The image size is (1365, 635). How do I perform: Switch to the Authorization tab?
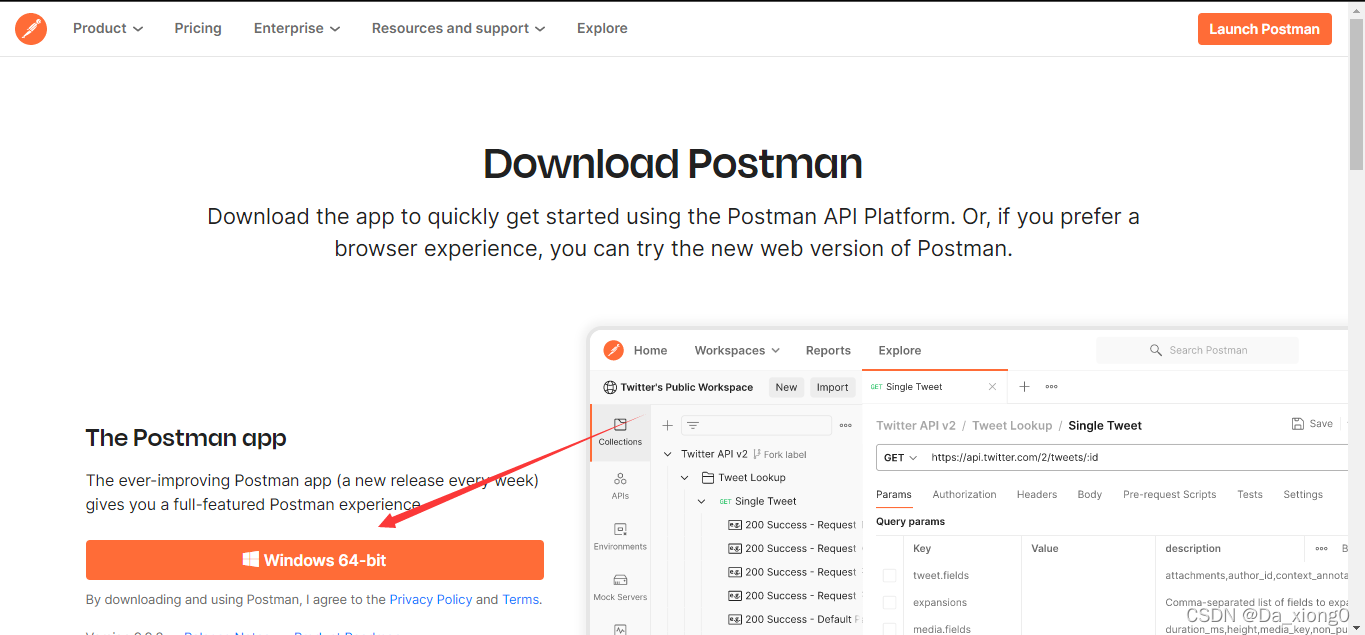click(x=964, y=494)
